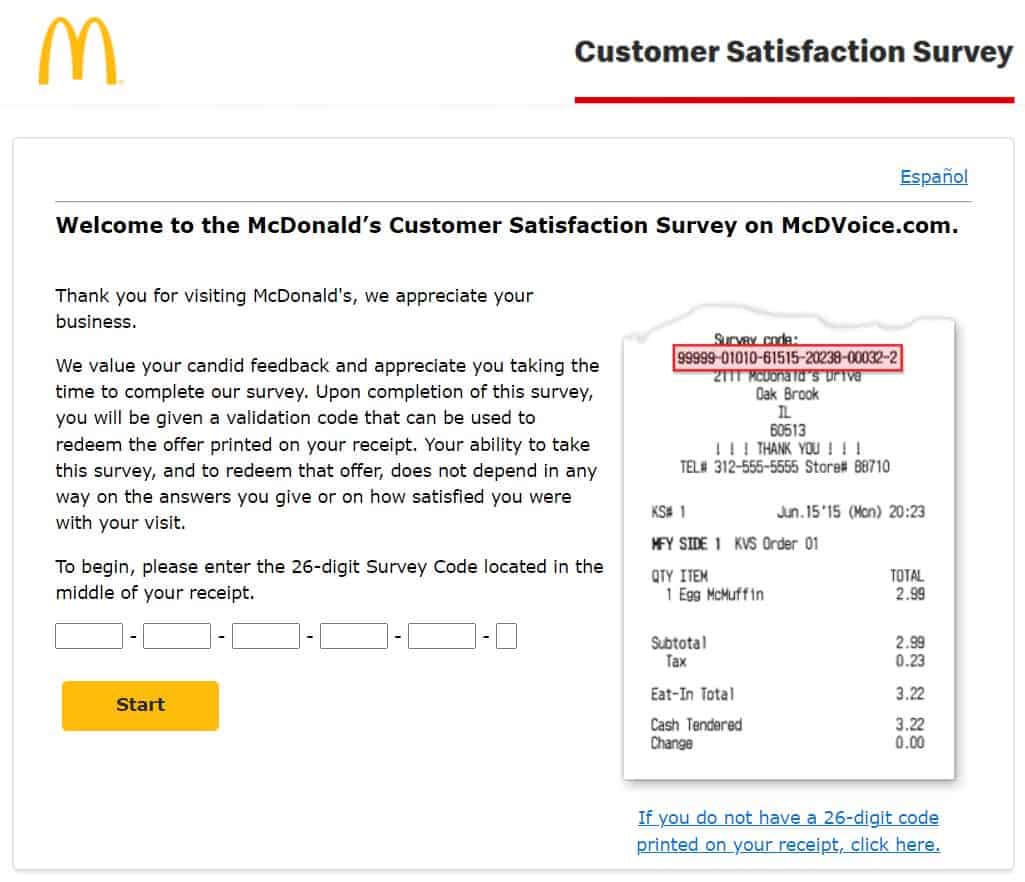The image size is (1025, 882).
Task: Click the red bar under the header
Action: (793, 99)
